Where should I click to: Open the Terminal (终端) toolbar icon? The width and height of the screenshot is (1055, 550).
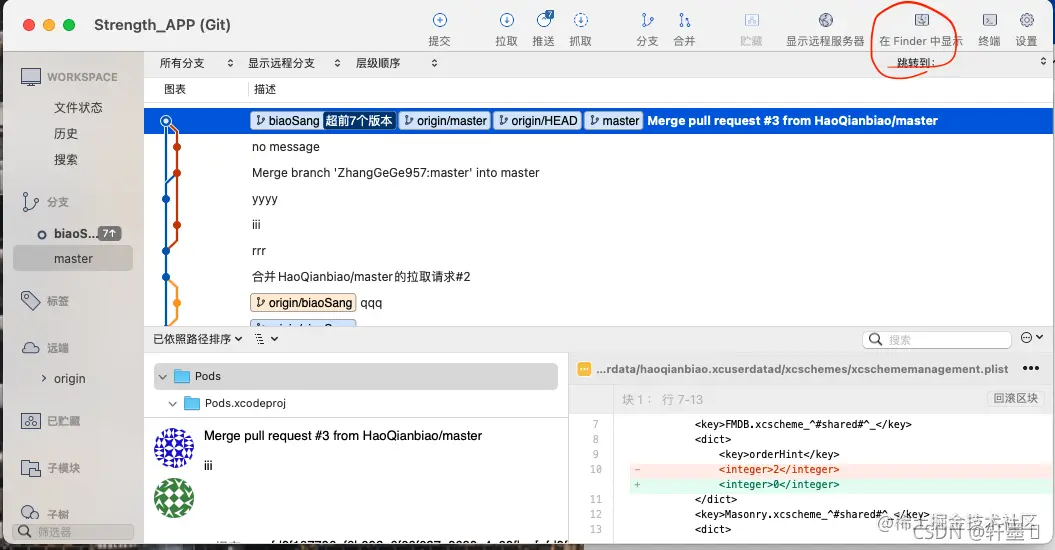(989, 20)
